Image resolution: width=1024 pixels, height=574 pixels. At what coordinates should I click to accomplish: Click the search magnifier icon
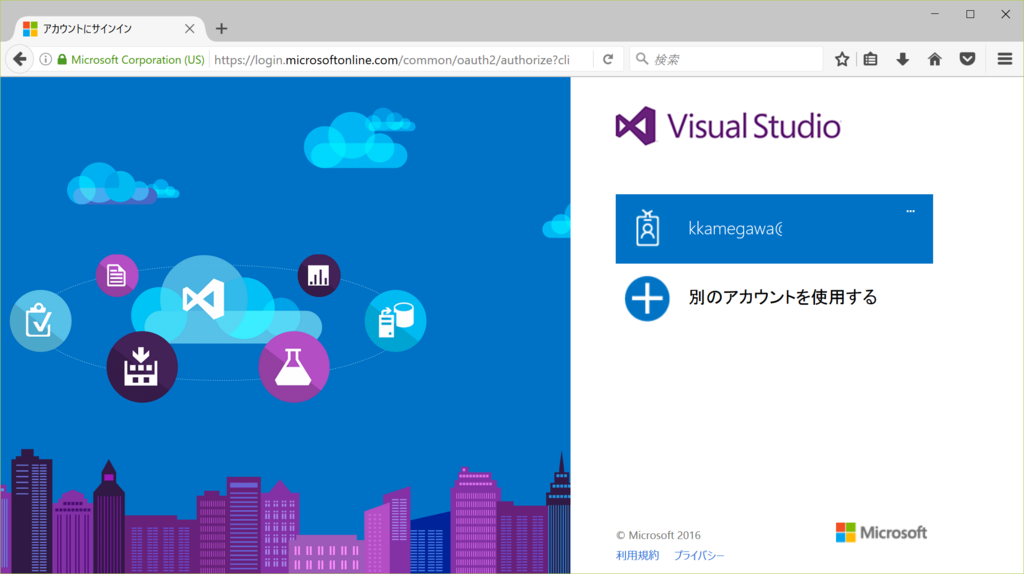pos(642,59)
